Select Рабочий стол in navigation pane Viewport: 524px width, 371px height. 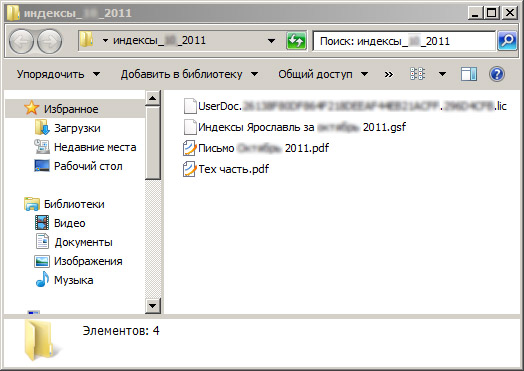88,166
